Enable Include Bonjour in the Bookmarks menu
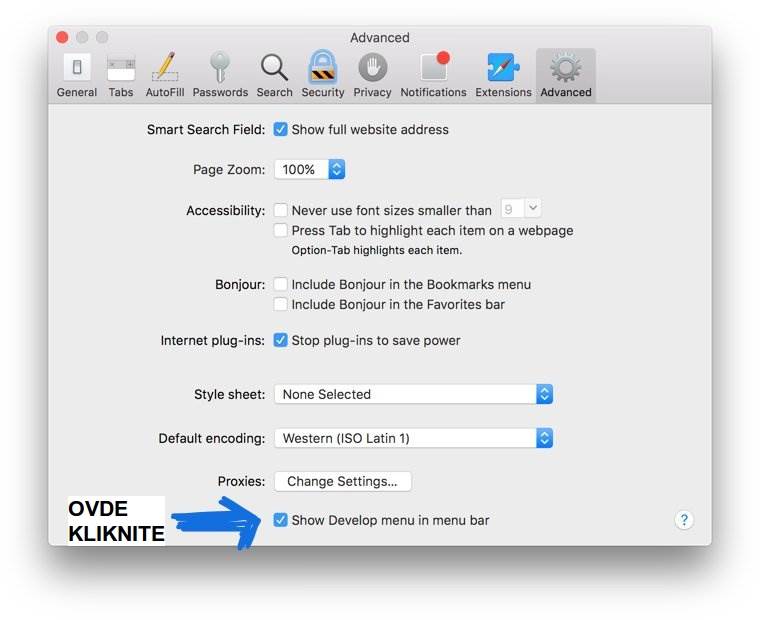Viewport: 760px width, 620px height. tap(281, 284)
